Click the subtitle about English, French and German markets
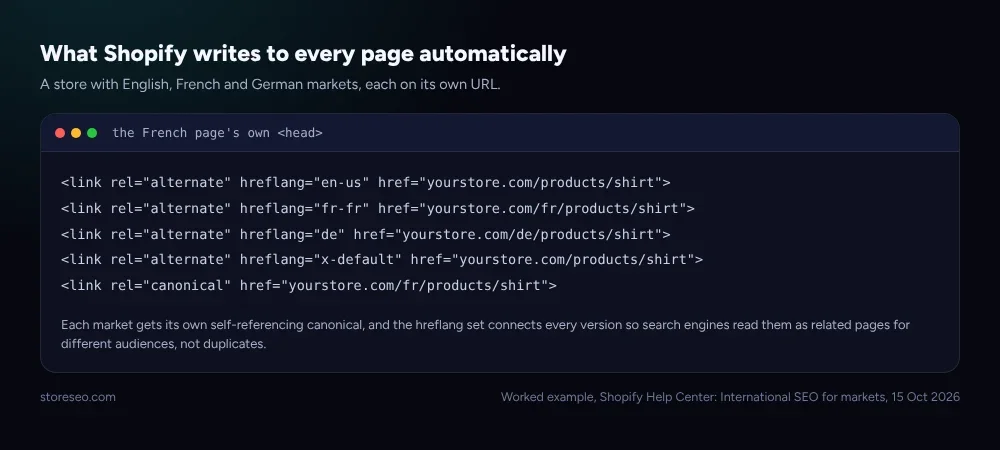Viewport: 1000px width, 450px height. coord(270,85)
